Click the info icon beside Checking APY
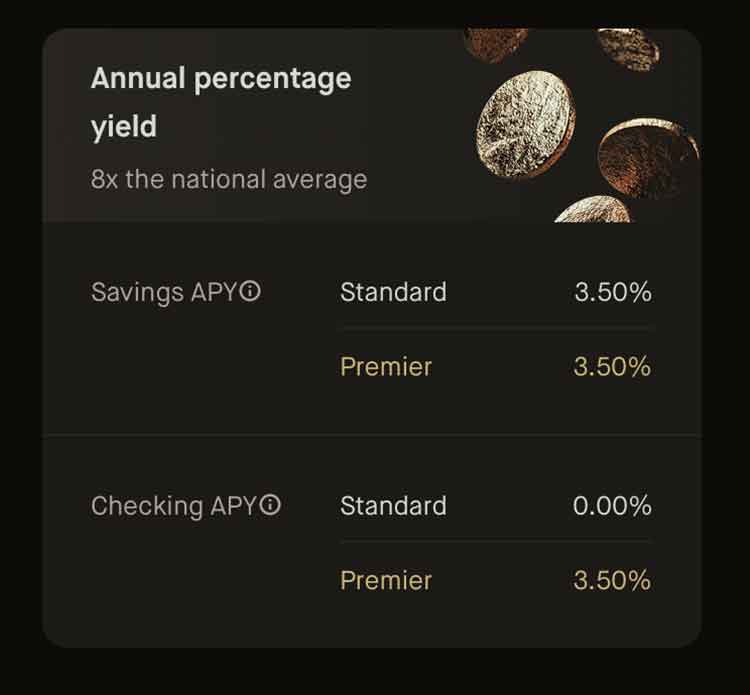 pyautogui.click(x=271, y=505)
